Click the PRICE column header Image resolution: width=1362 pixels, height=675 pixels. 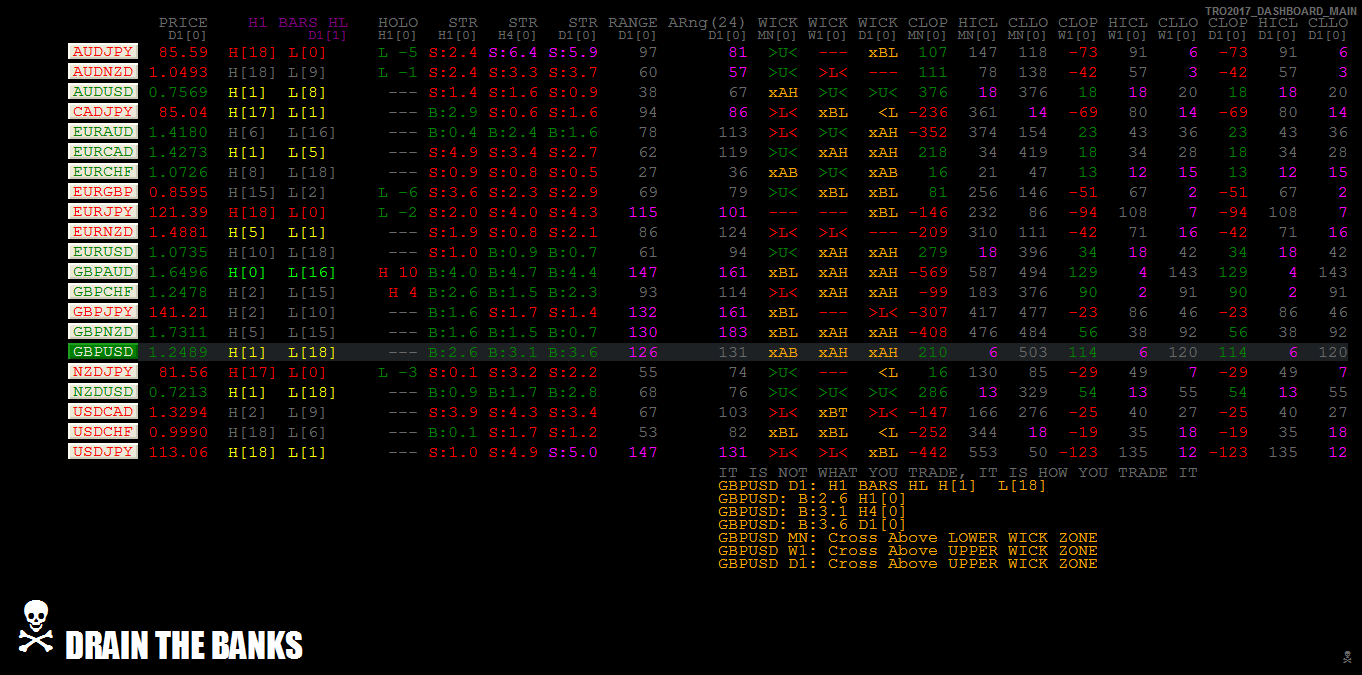183,23
